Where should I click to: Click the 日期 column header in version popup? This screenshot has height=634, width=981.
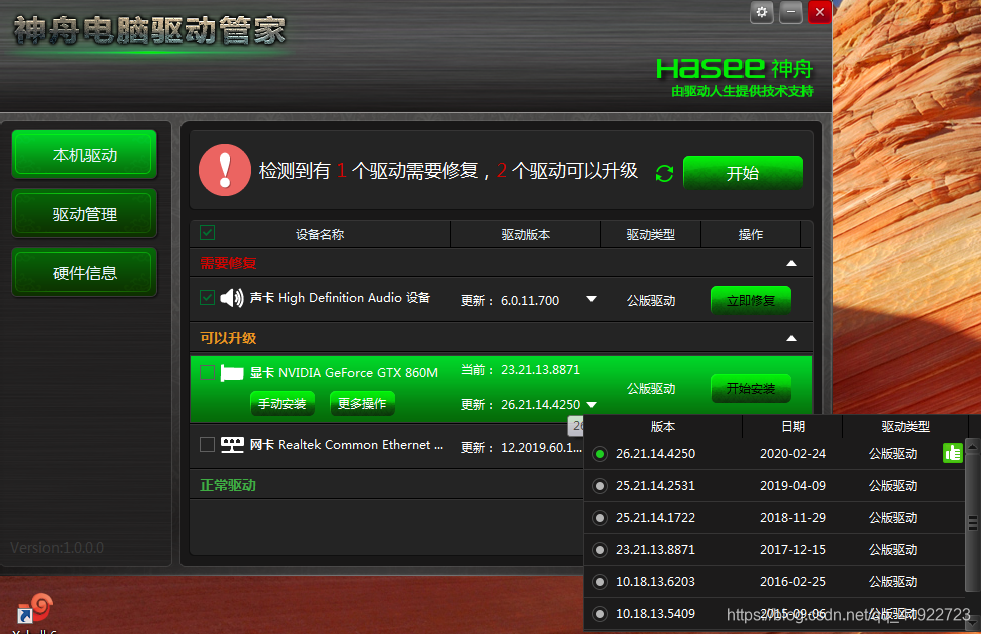click(x=793, y=426)
